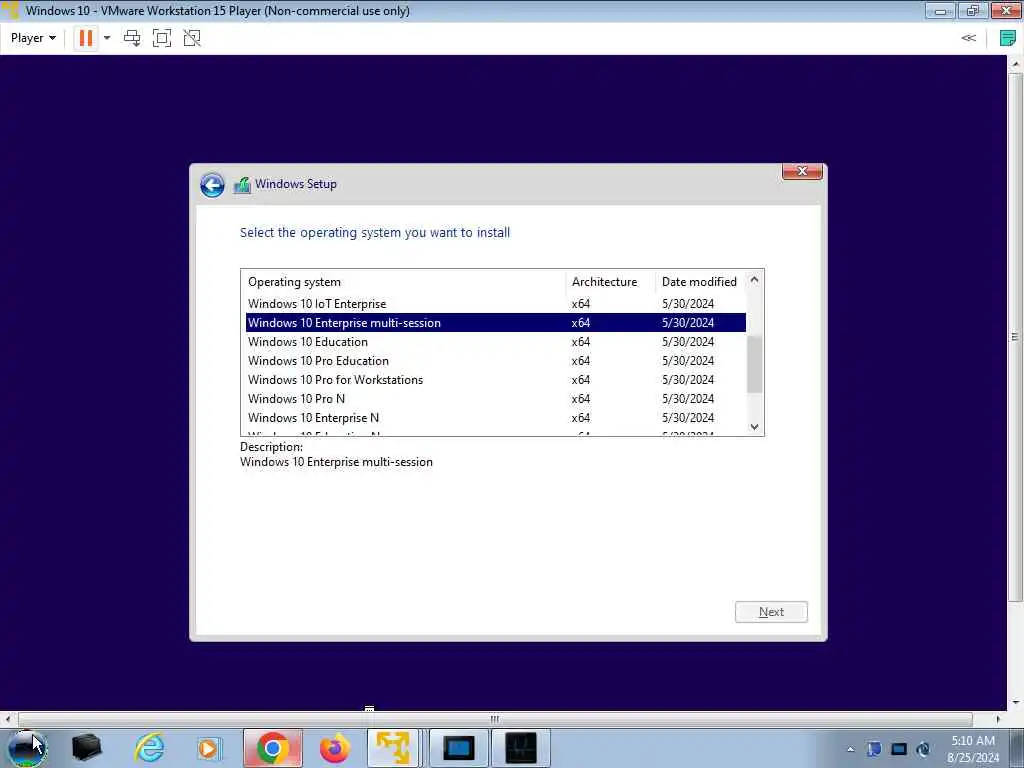Close the VMware Player window
1024x768 pixels.
pyautogui.click(x=1006, y=10)
